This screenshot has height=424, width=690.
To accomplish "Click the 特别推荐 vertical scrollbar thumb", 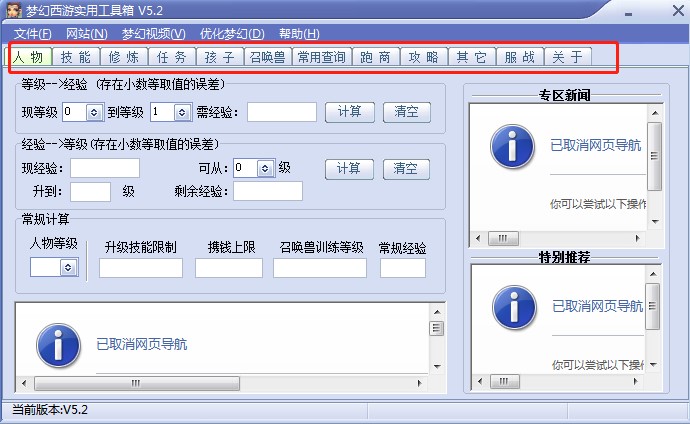I will pos(652,306).
